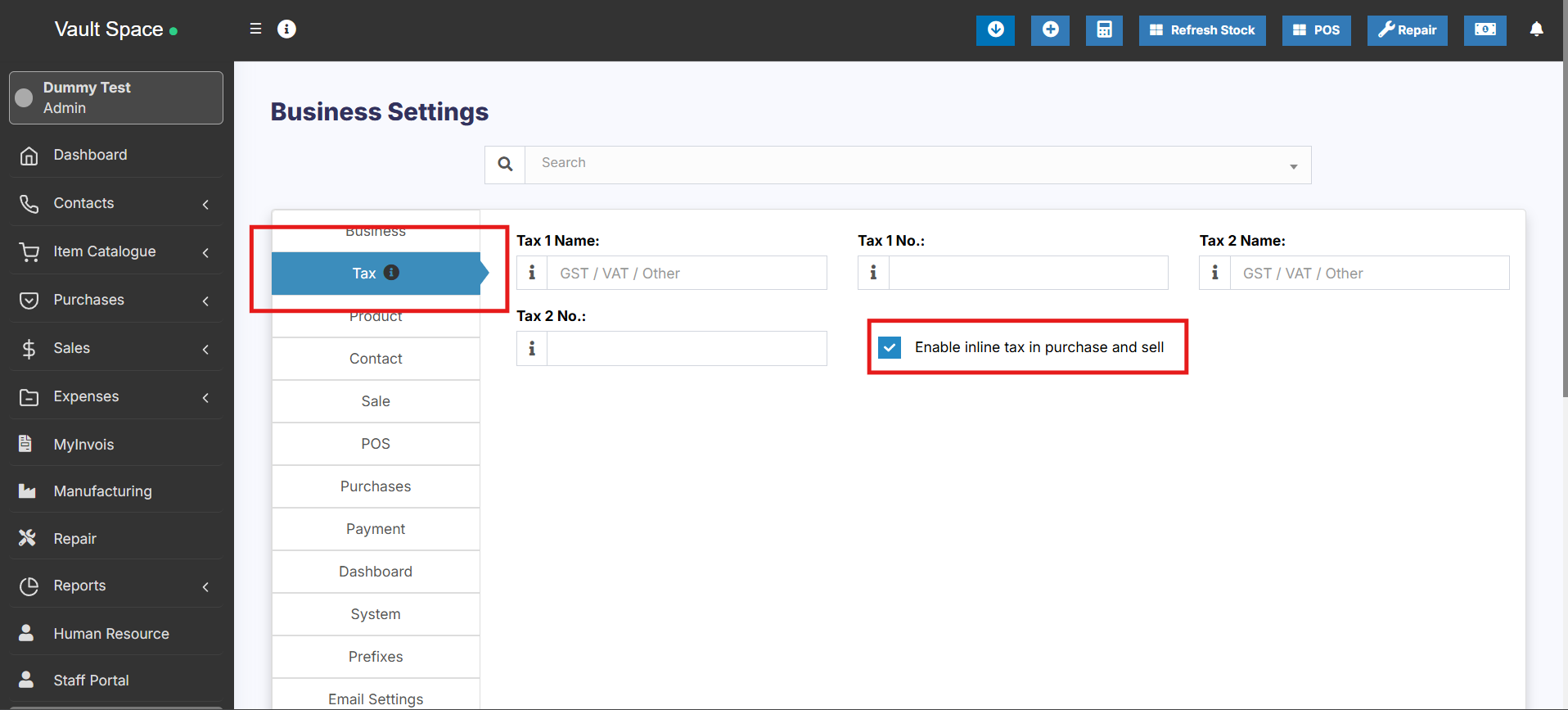Open the calculator icon in top bar

(1104, 30)
